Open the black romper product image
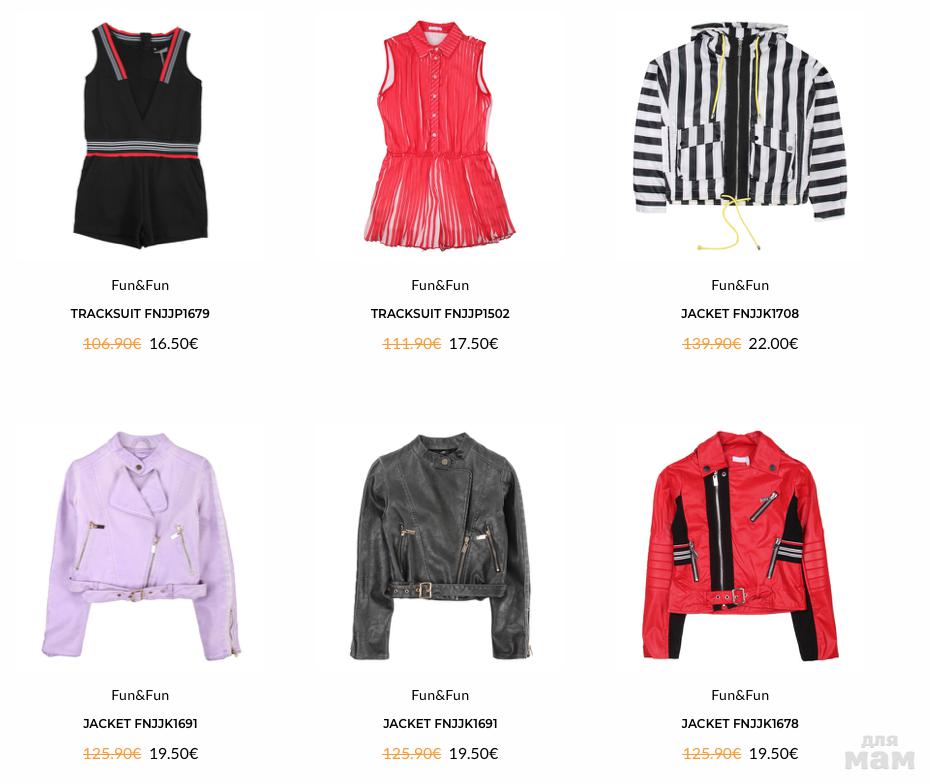Screen dimensions: 930x784 click(x=141, y=136)
